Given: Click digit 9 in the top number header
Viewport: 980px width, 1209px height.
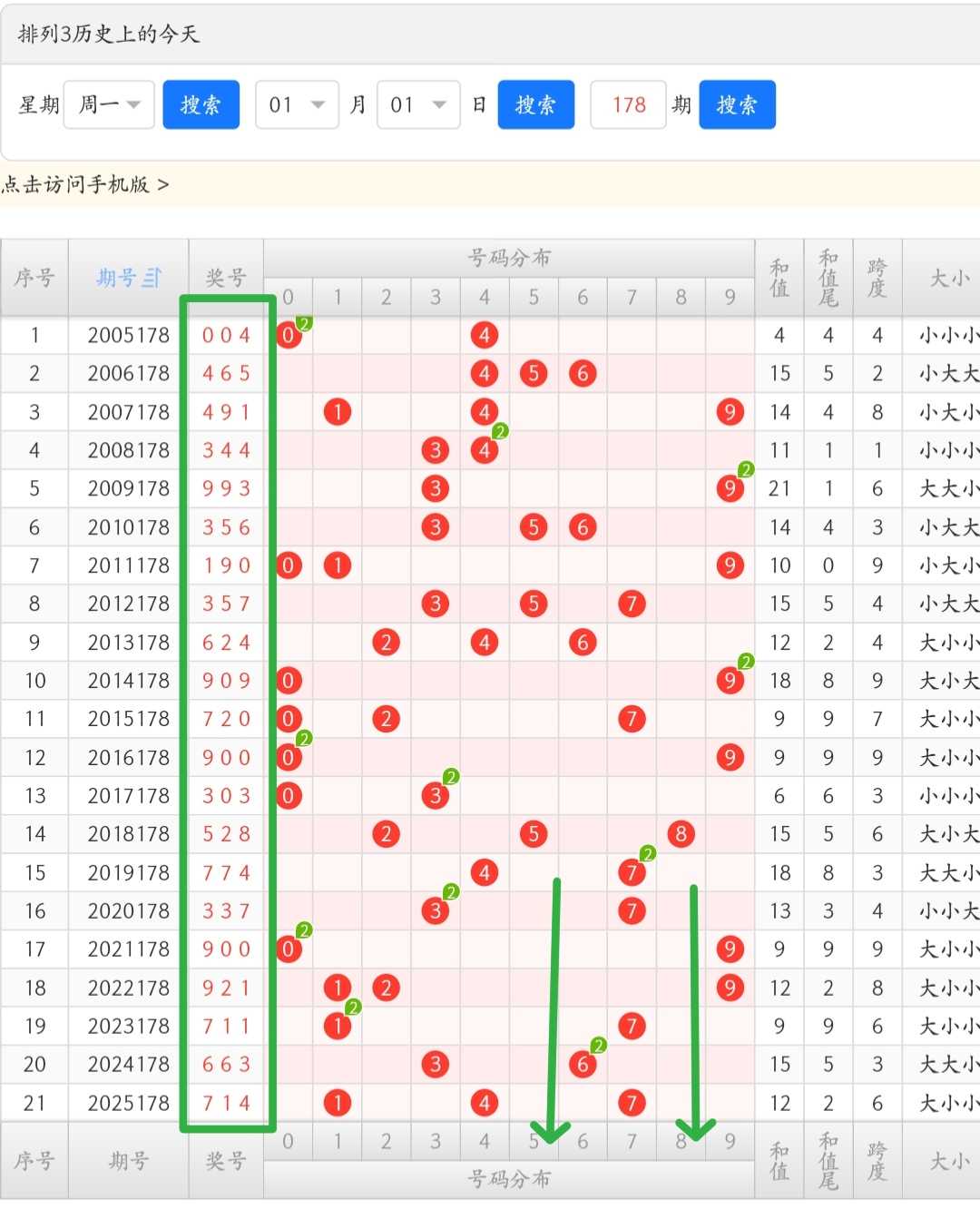Looking at the screenshot, I should click(730, 297).
